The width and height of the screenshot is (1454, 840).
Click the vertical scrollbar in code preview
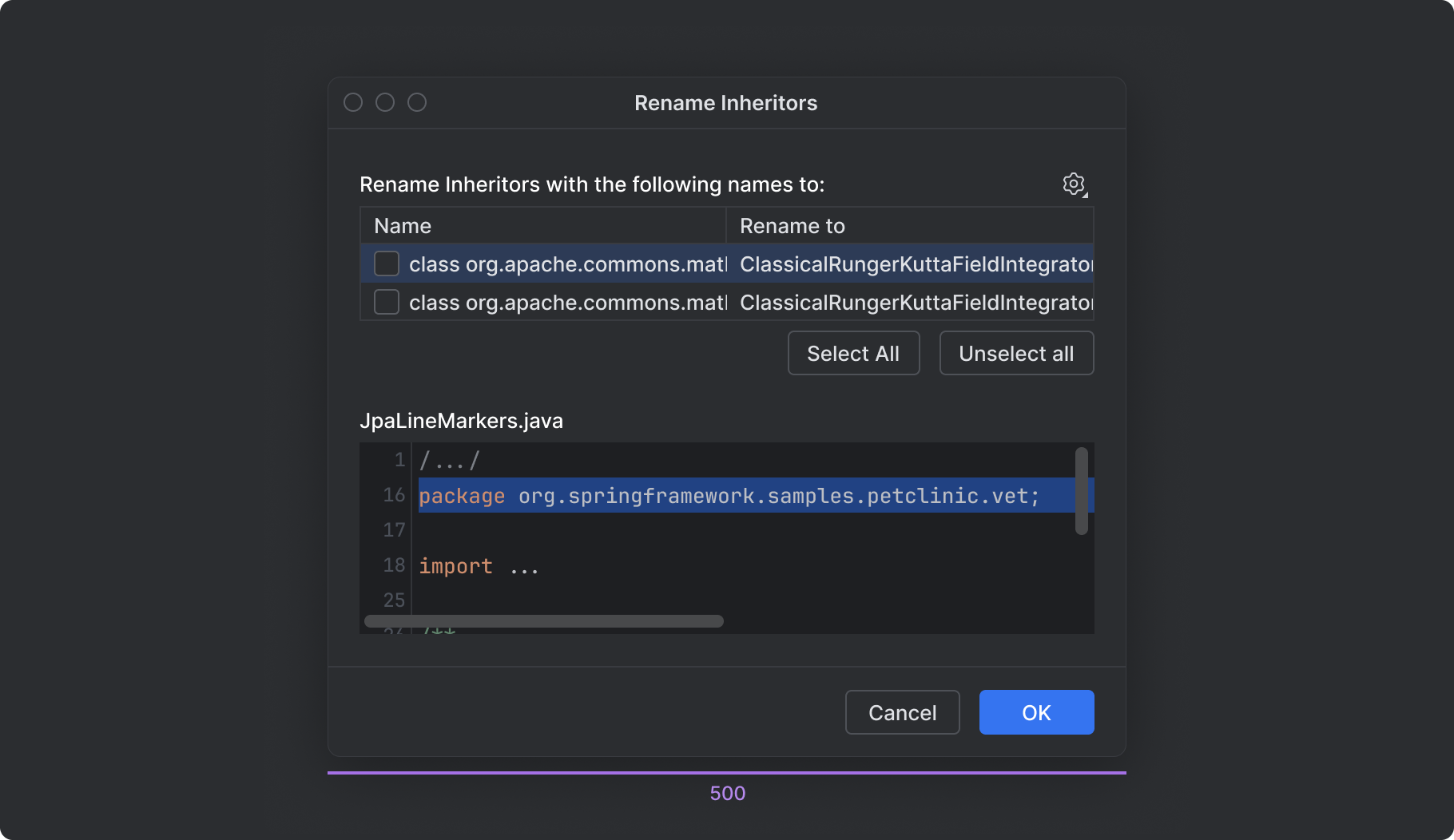1083,490
